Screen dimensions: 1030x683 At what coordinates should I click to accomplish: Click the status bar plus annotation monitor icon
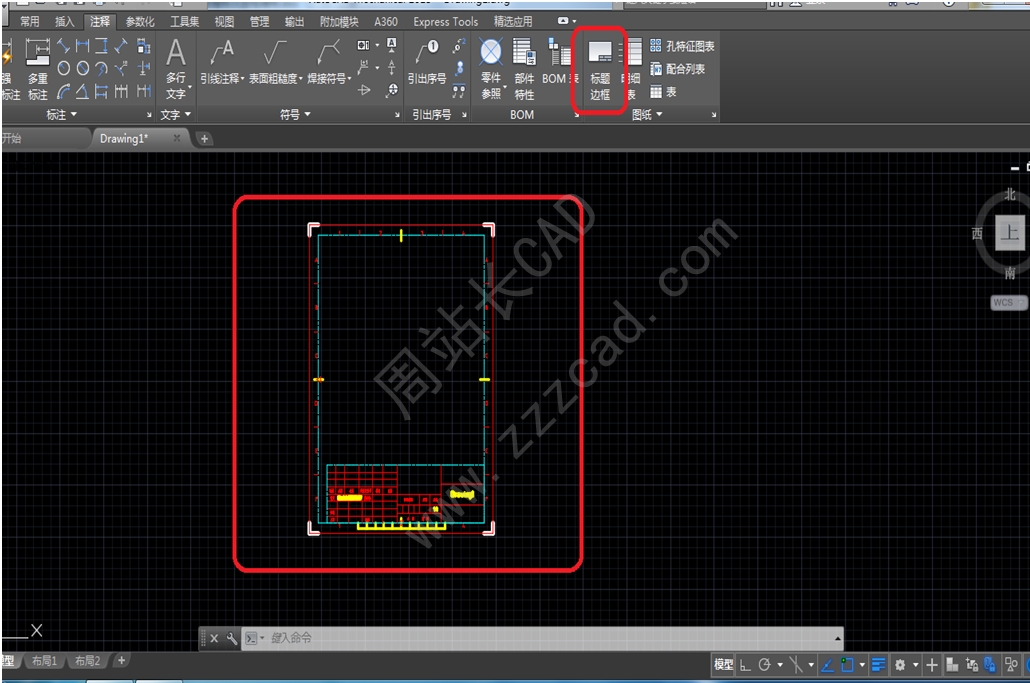[x=931, y=665]
